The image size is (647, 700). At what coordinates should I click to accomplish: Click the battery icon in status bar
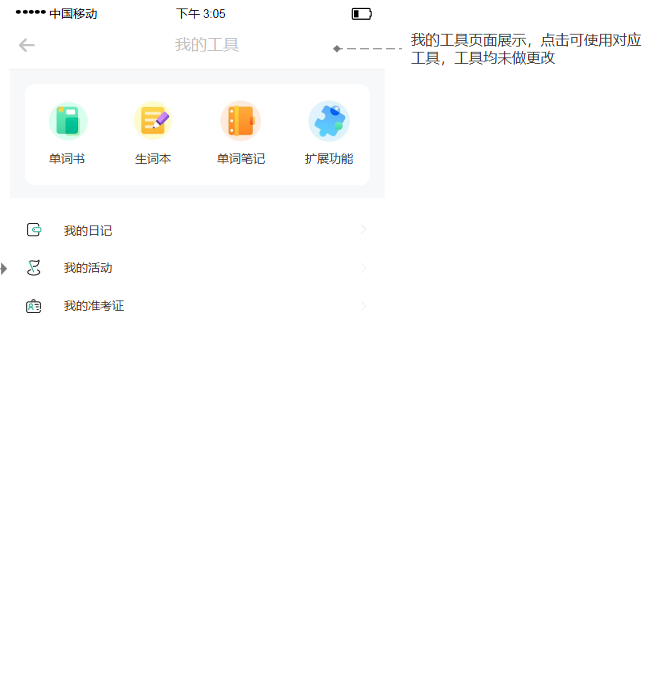click(x=362, y=14)
